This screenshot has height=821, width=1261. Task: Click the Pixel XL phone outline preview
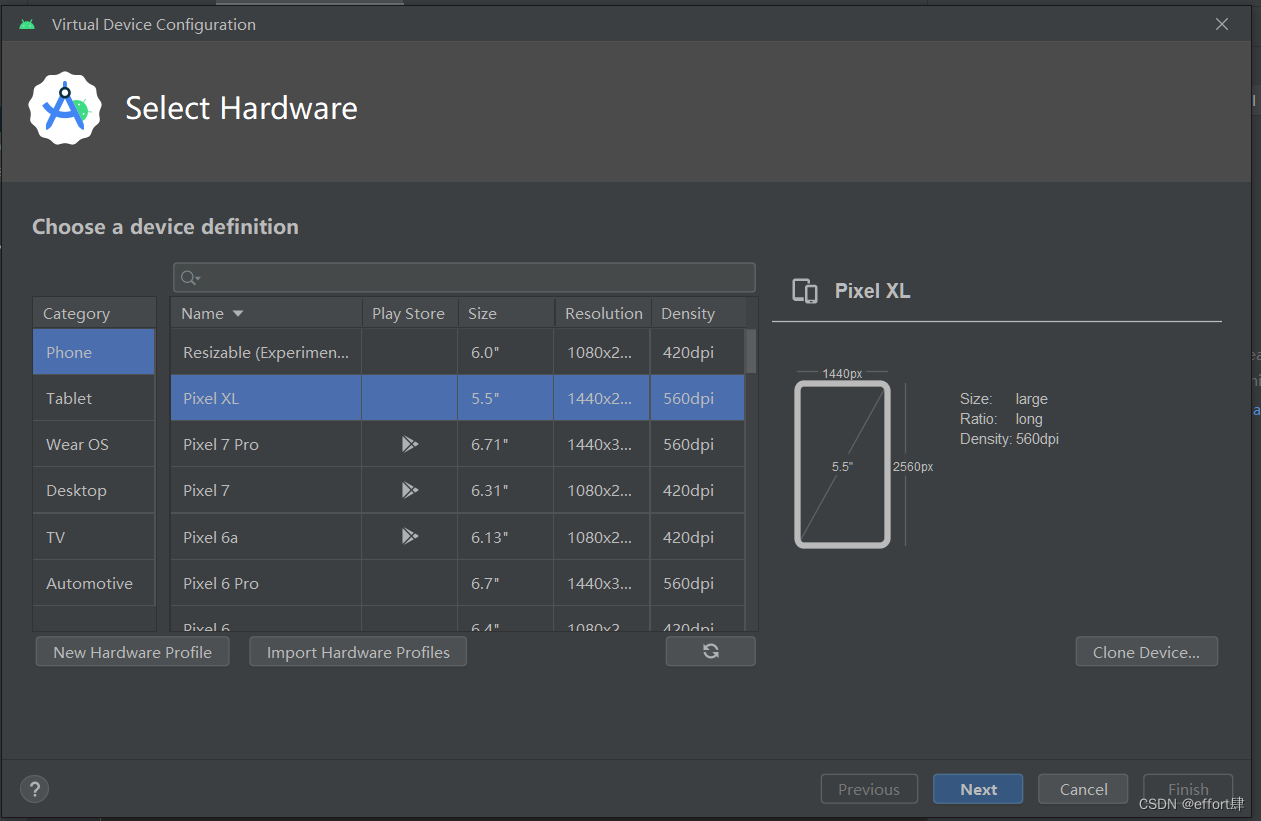pos(842,464)
